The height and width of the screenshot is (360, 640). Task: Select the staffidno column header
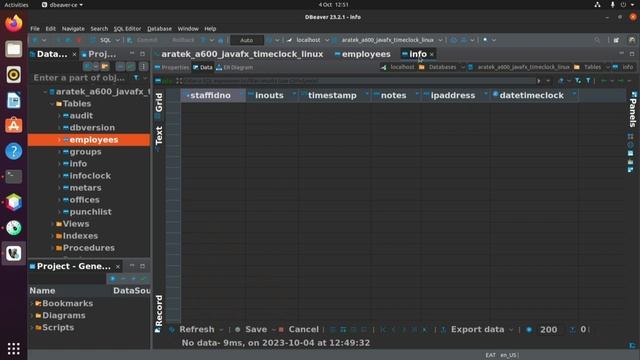(213, 95)
